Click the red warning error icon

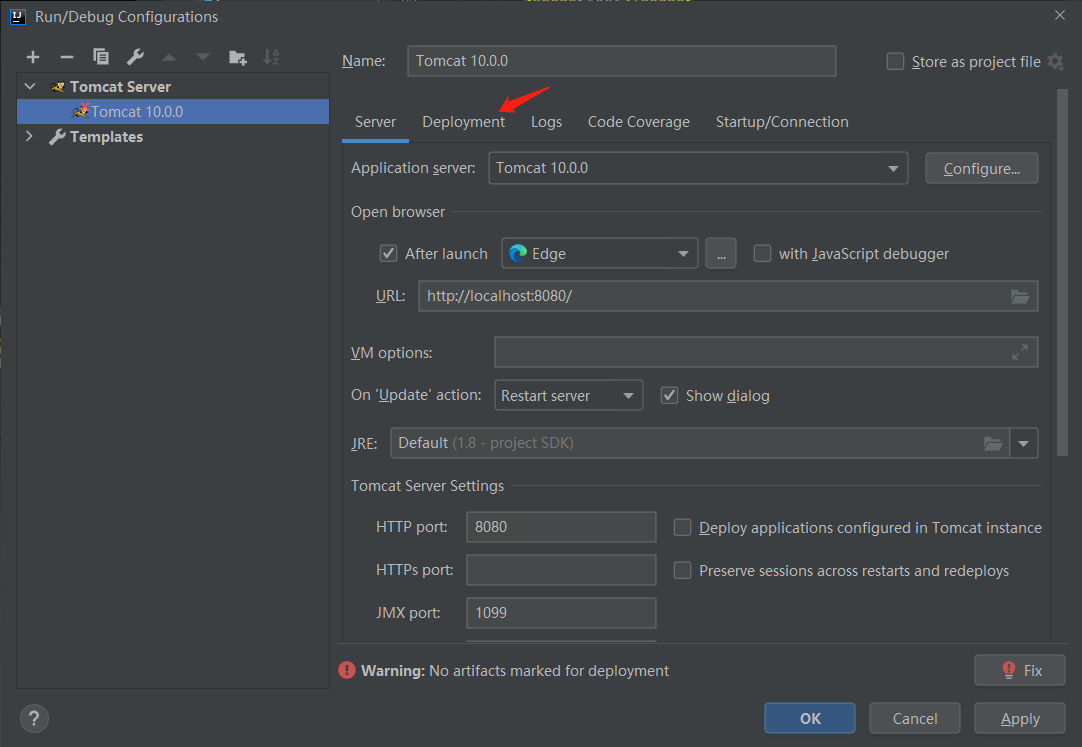point(346,670)
